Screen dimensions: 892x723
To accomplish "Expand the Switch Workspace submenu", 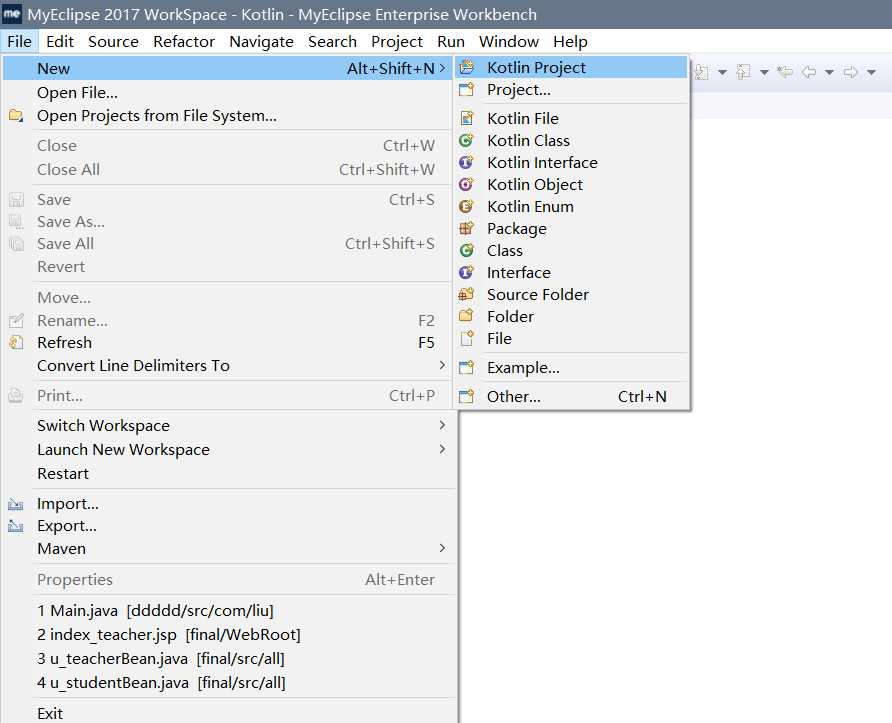I will [228, 425].
